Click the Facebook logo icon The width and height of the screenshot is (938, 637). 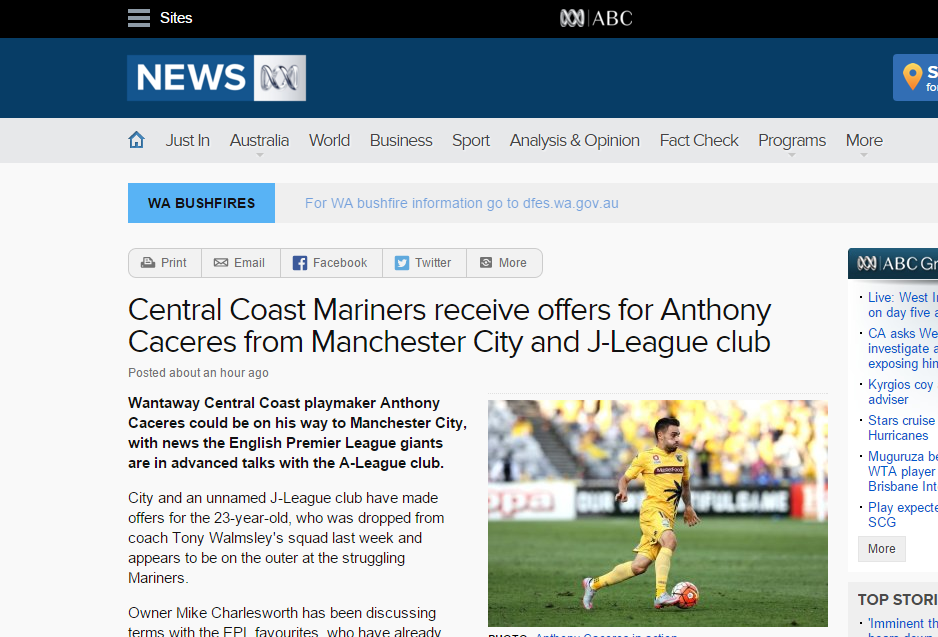[300, 263]
